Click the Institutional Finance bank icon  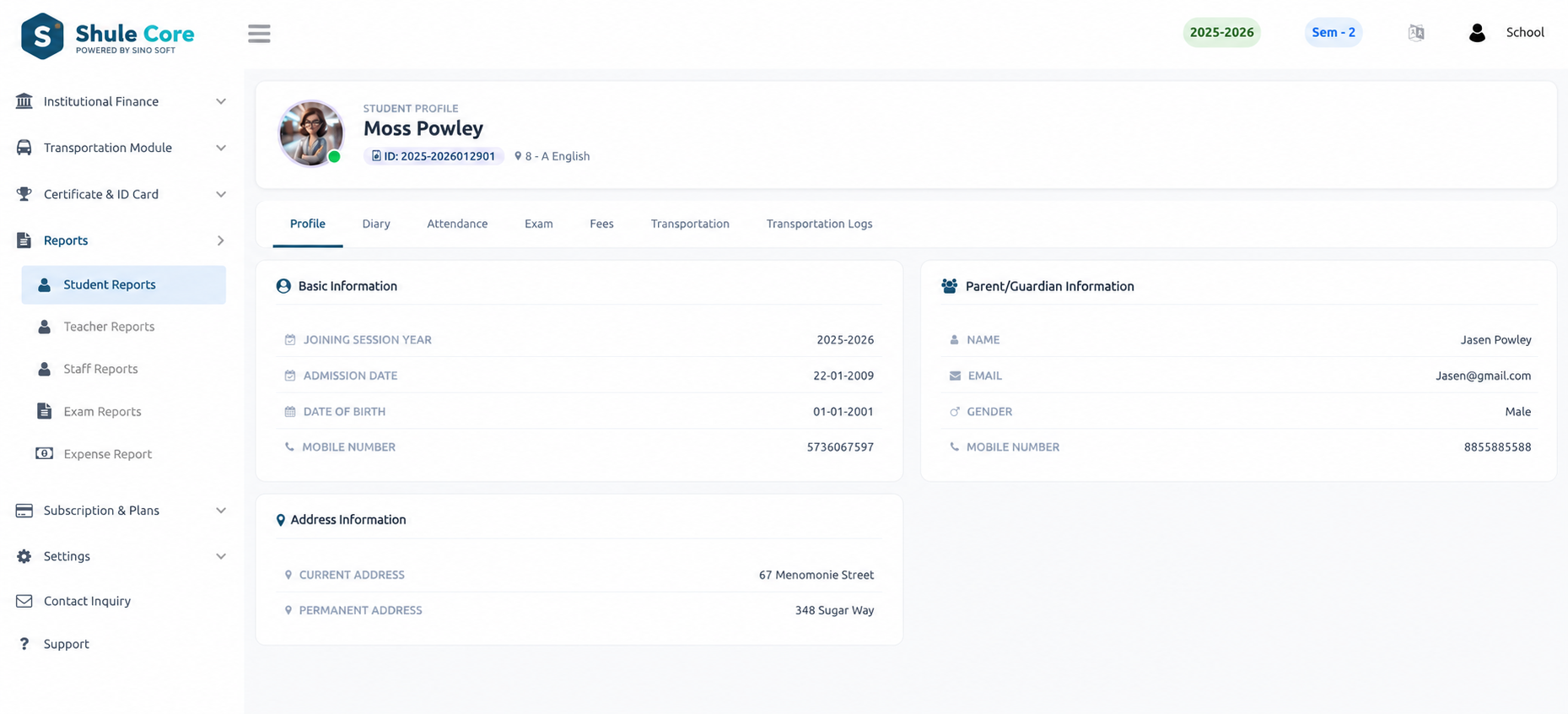(24, 101)
